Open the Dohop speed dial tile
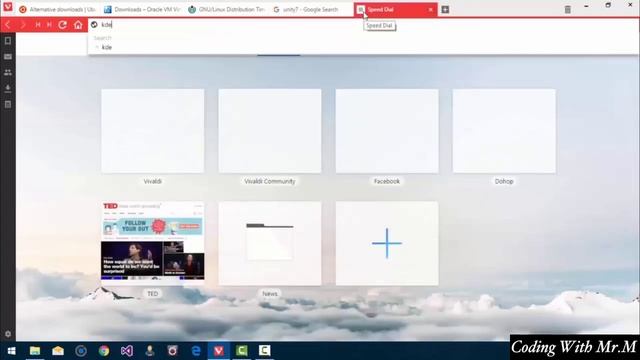The height and width of the screenshot is (360, 640). pos(504,131)
